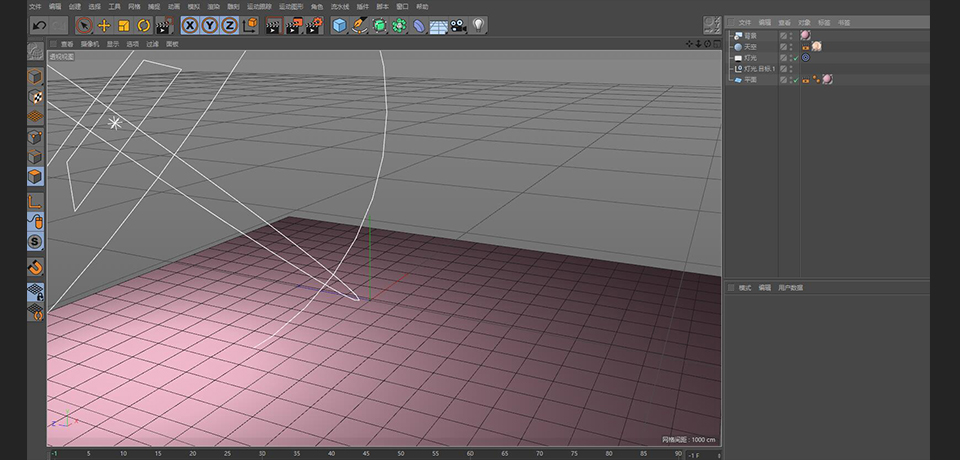Select the Rotate tool
Viewport: 960px width, 460px height.
point(143,25)
